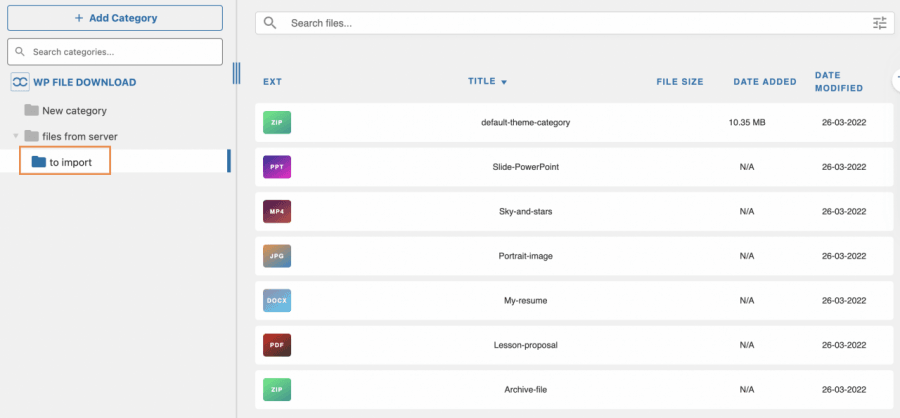Select the My-resume file row

pyautogui.click(x=526, y=301)
